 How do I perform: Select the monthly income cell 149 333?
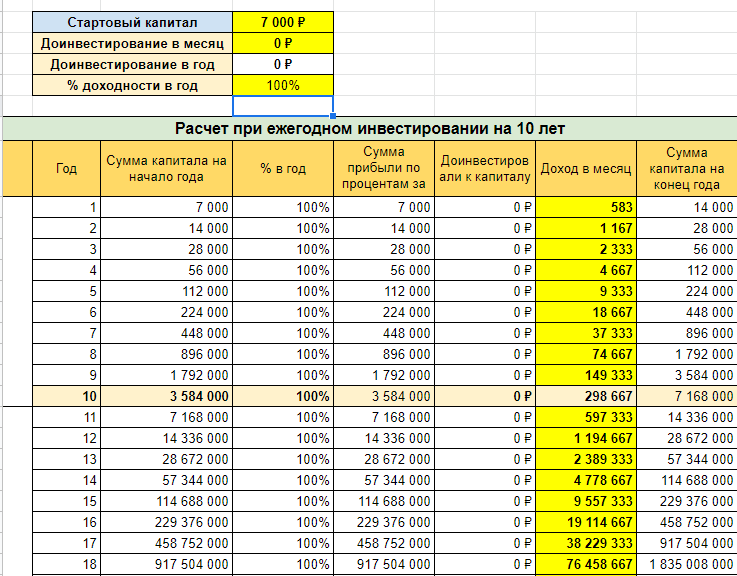(x=586, y=375)
